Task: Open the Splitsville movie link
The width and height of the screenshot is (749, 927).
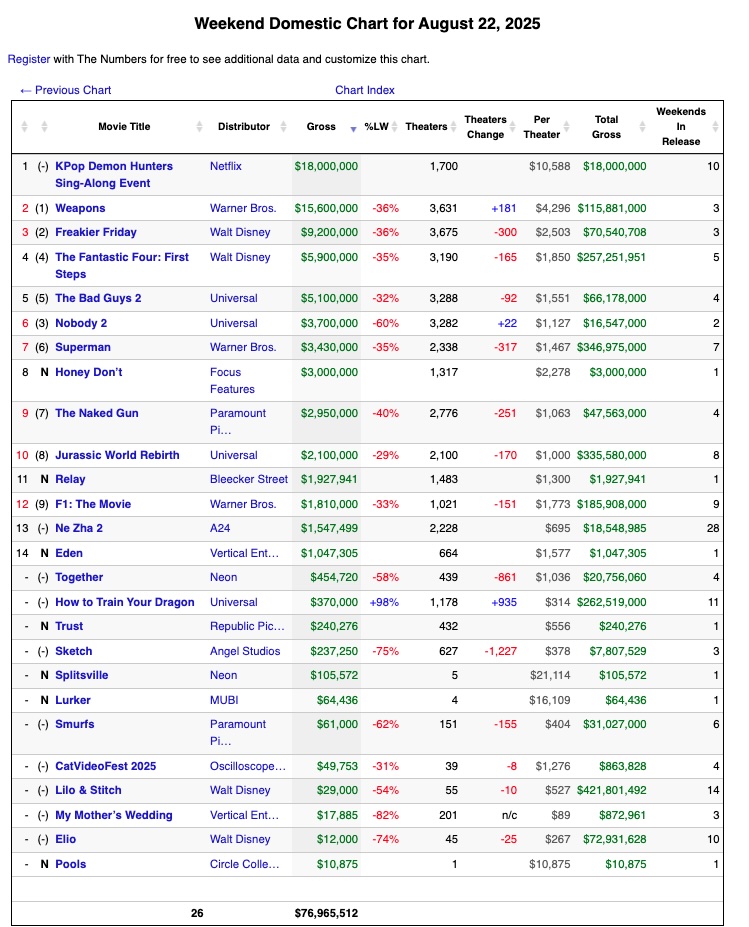Action: point(82,675)
